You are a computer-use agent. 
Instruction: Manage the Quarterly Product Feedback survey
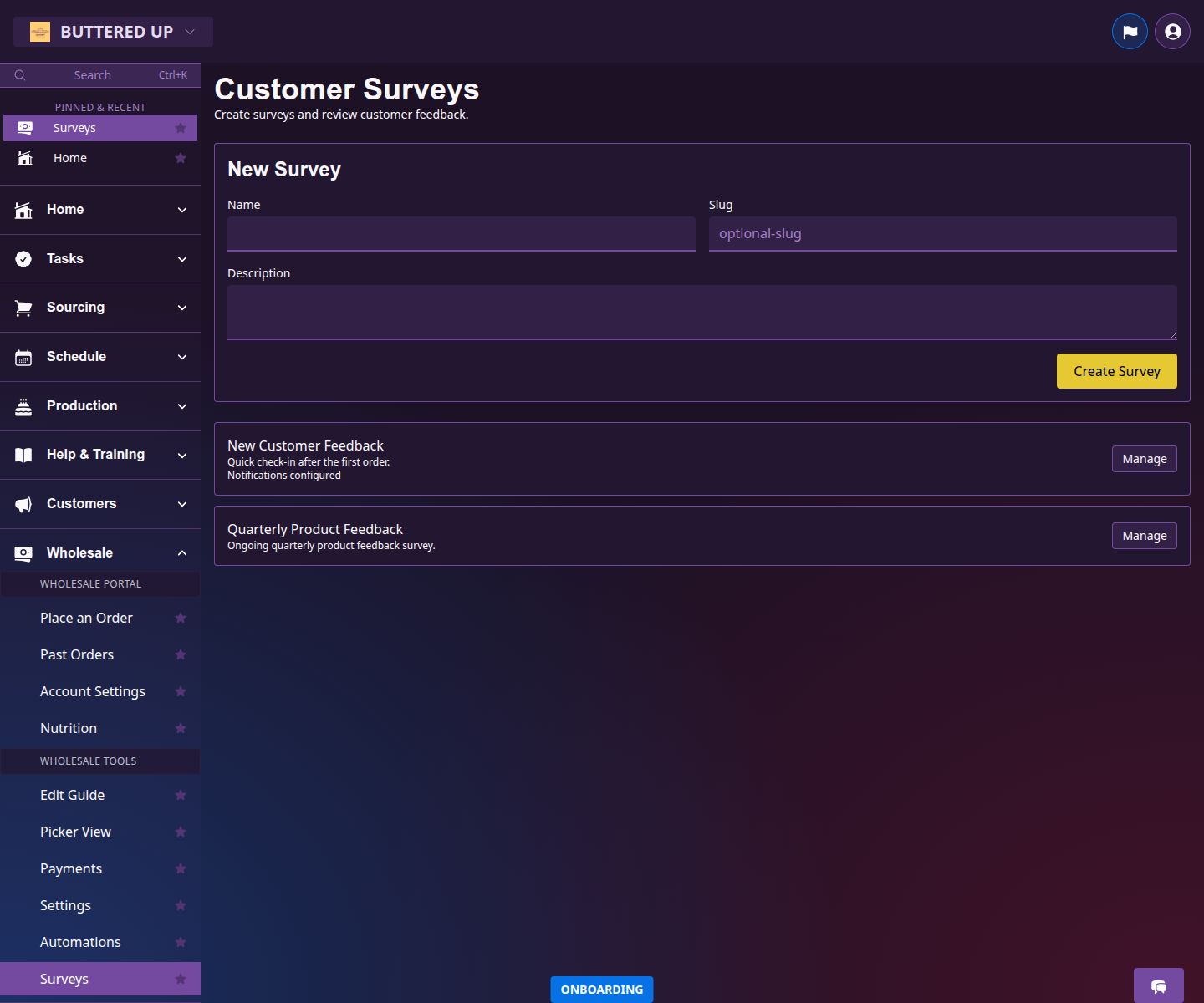pyautogui.click(x=1144, y=536)
